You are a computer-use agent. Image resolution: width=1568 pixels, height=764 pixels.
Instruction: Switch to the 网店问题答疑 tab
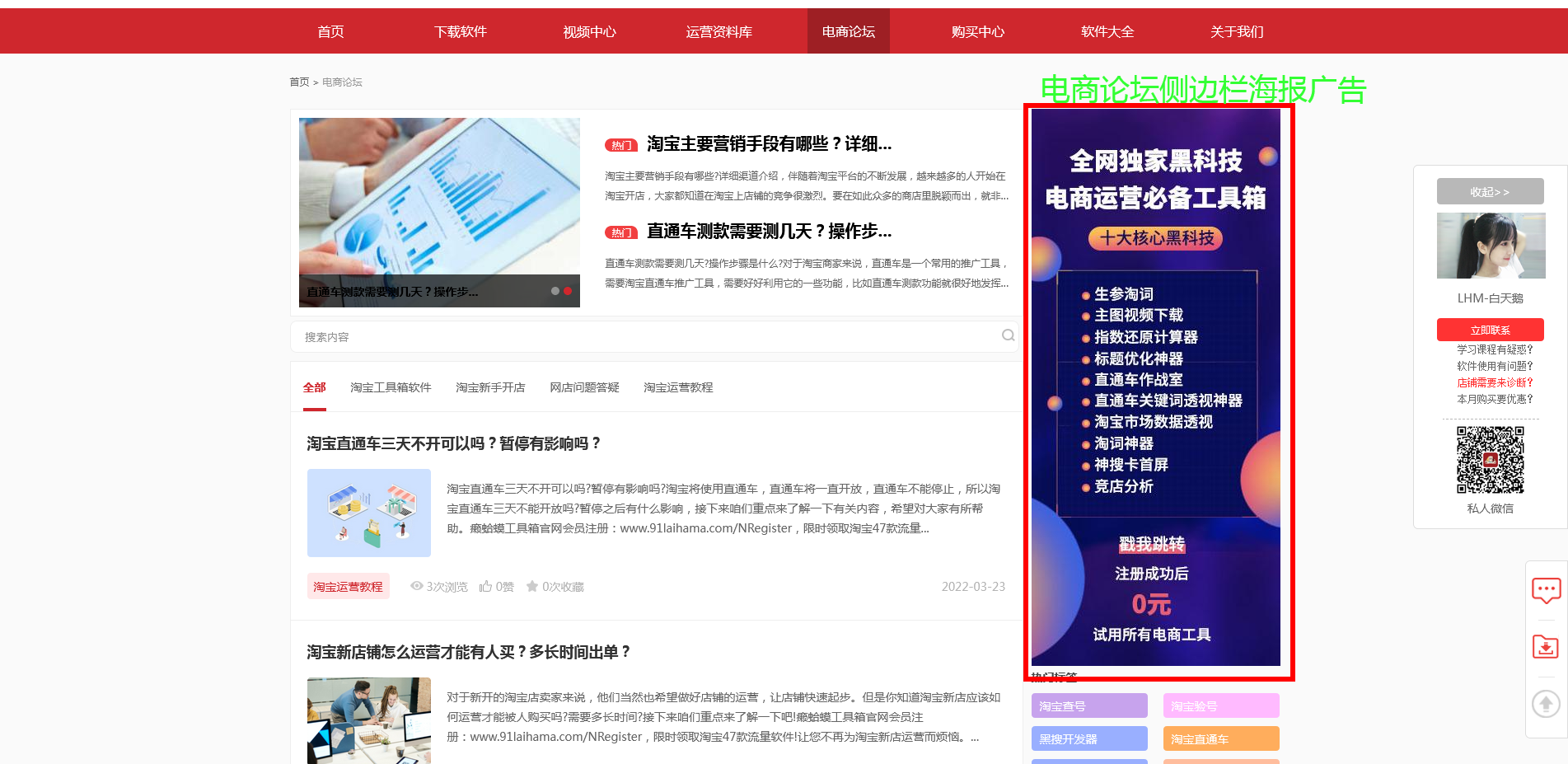(584, 387)
